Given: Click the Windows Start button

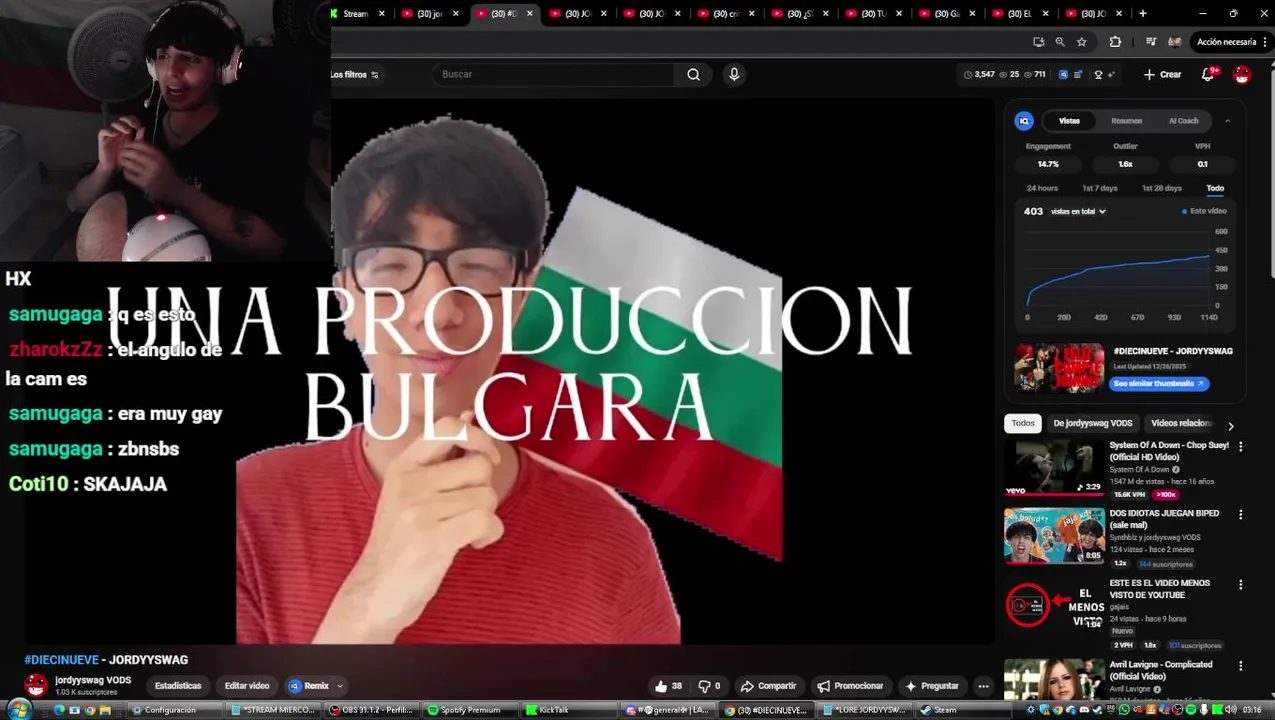Looking at the screenshot, I should (x=18, y=709).
